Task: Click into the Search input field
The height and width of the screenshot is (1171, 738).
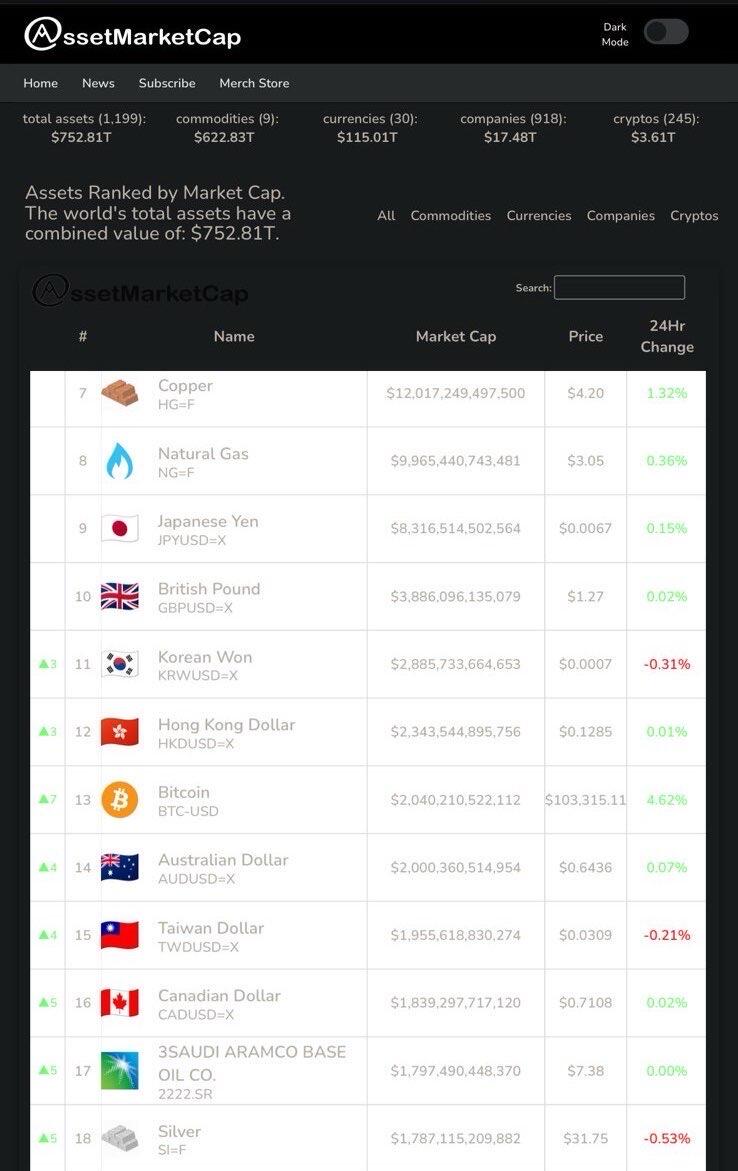Action: 619,288
